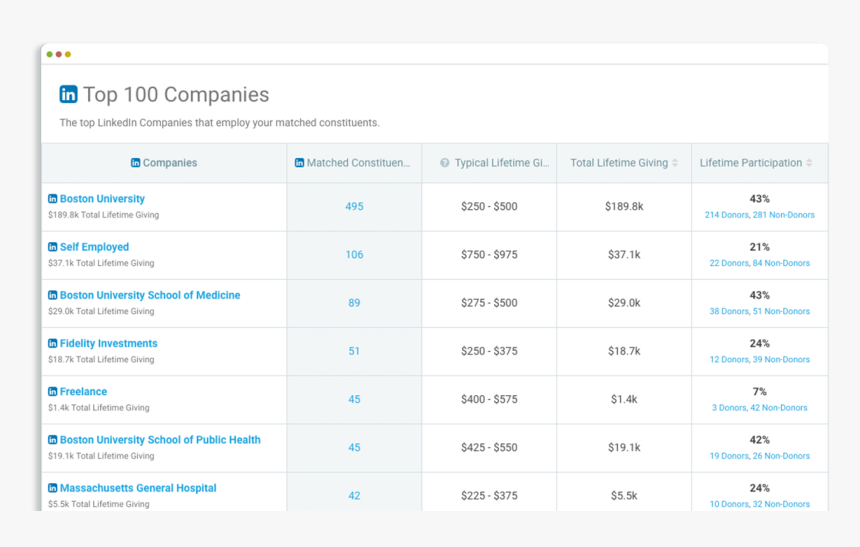This screenshot has height=547, width=860.
Task: Click LinkedIn icon beside Freelance
Action: 53,392
